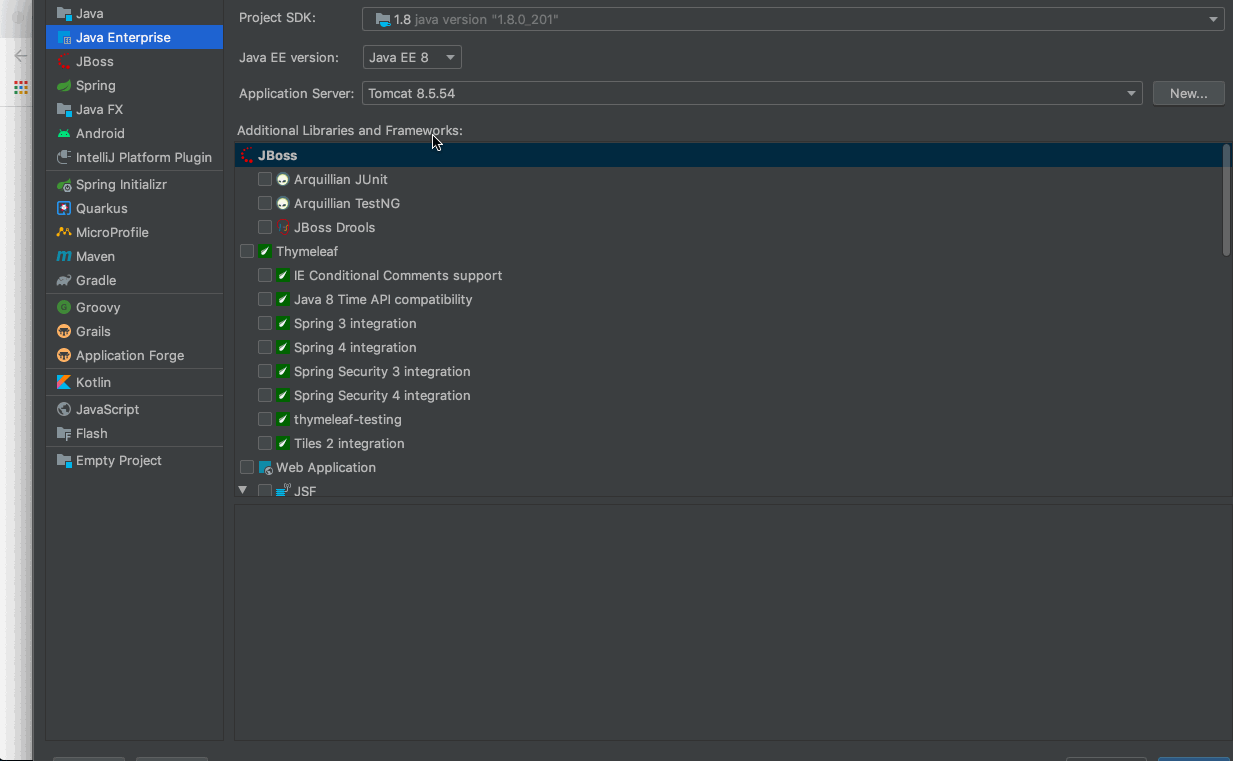Image resolution: width=1233 pixels, height=761 pixels.
Task: Tick Spring Security 3 integration checkbox
Action: 265,372
